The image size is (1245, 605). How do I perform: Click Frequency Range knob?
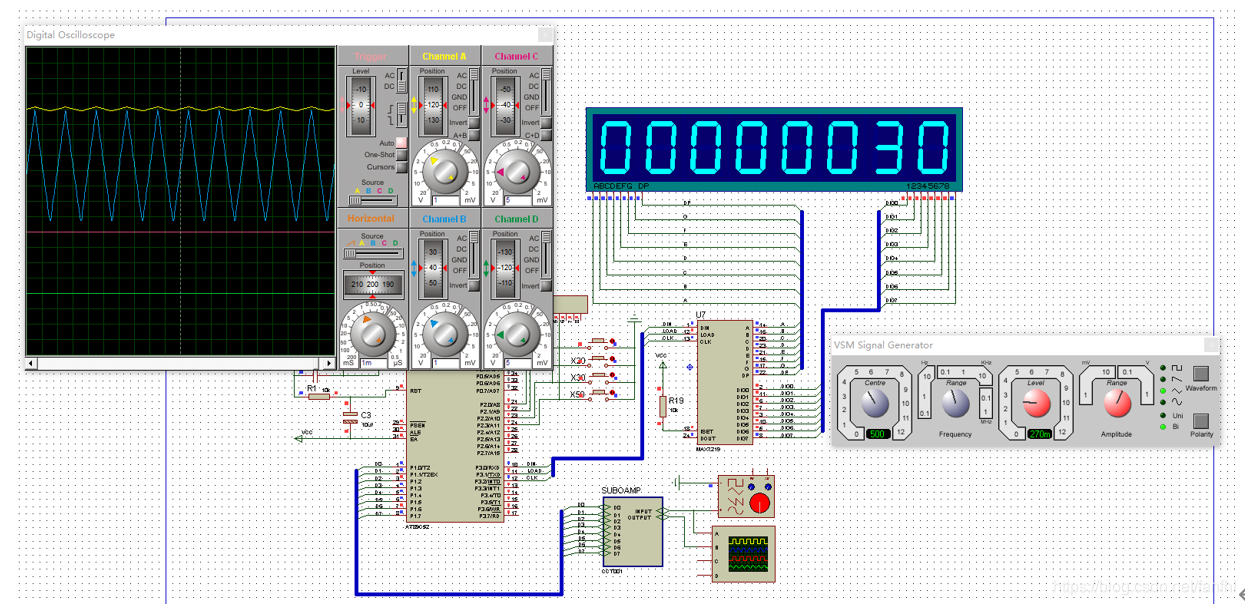[955, 403]
